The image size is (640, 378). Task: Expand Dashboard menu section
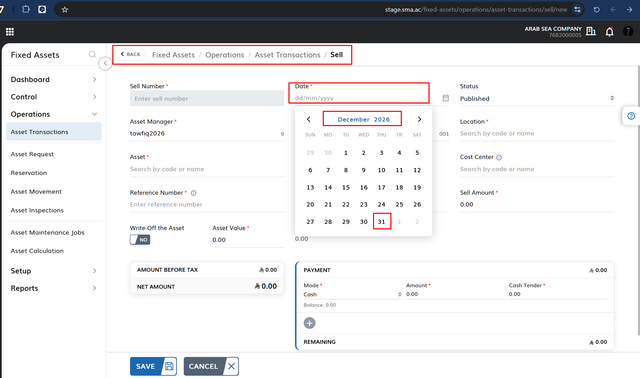[x=53, y=80]
